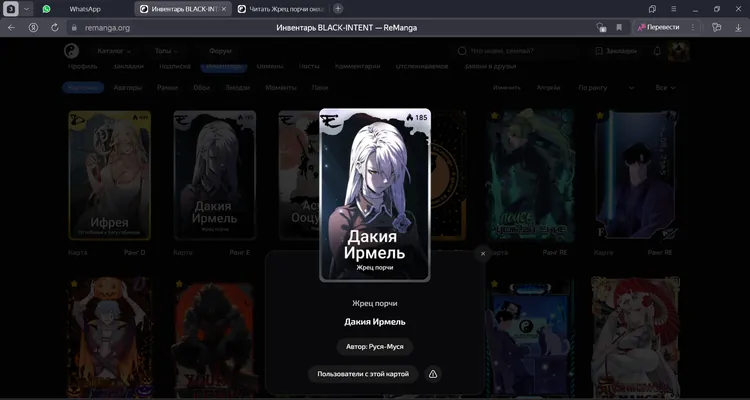Select the Аватары inventory filter
Screen dimensions: 750x400
point(128,88)
